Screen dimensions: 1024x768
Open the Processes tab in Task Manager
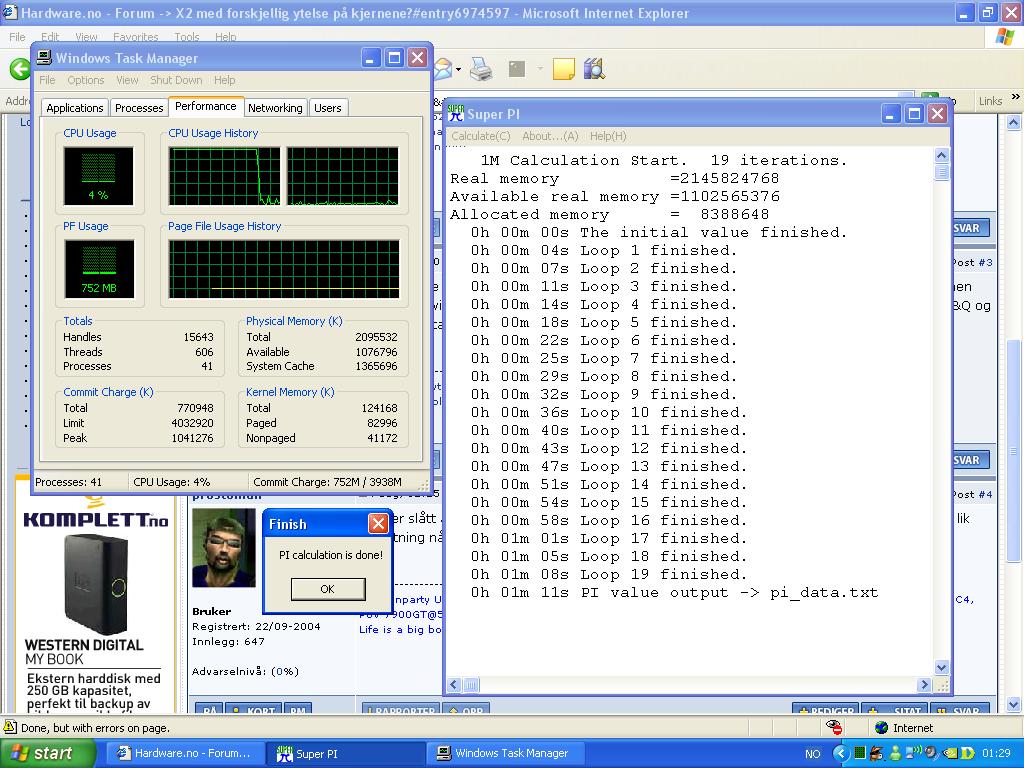[138, 108]
